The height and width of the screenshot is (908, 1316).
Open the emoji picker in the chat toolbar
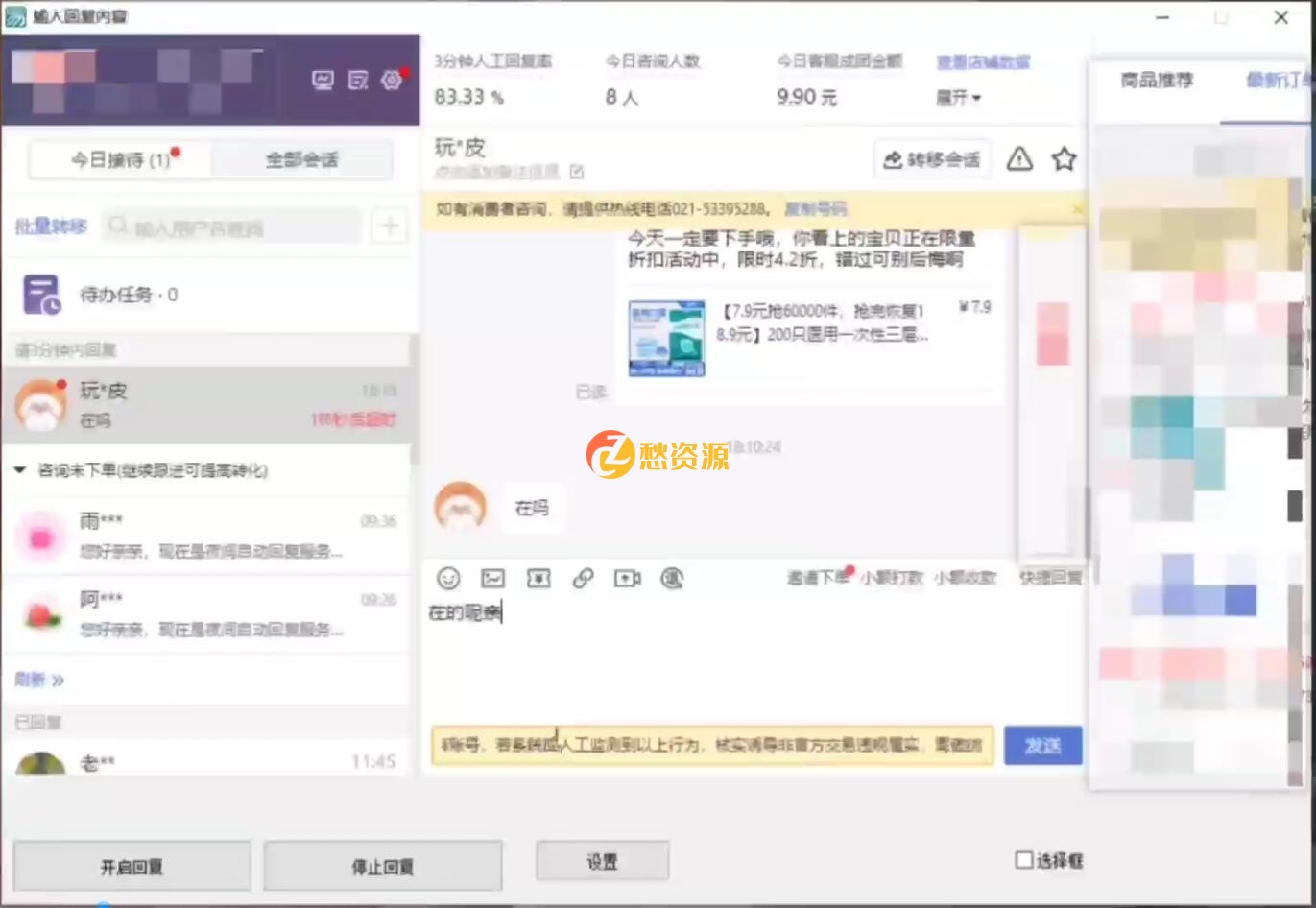click(x=447, y=579)
